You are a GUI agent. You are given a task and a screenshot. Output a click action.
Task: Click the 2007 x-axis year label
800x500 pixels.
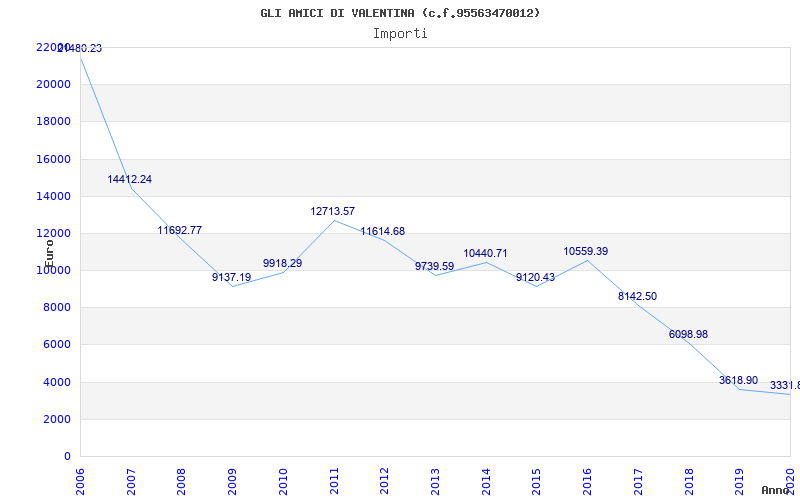[131, 481]
